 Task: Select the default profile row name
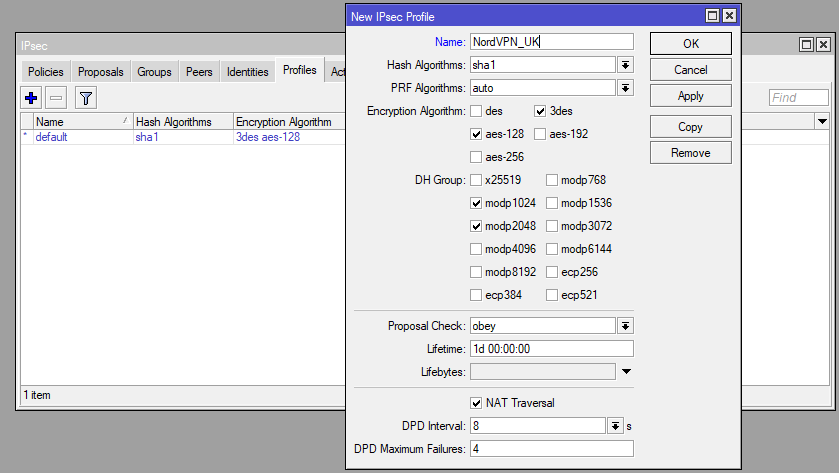pyautogui.click(x=51, y=137)
